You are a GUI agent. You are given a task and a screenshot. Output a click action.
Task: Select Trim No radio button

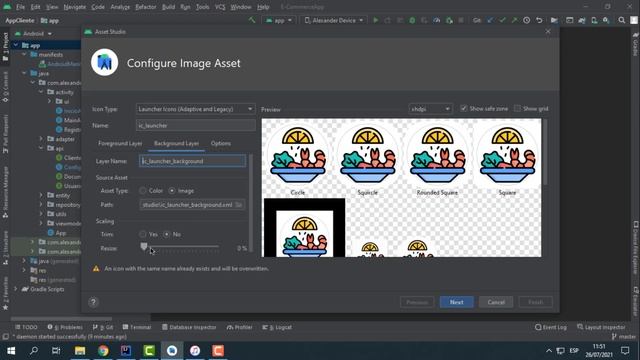(167, 234)
